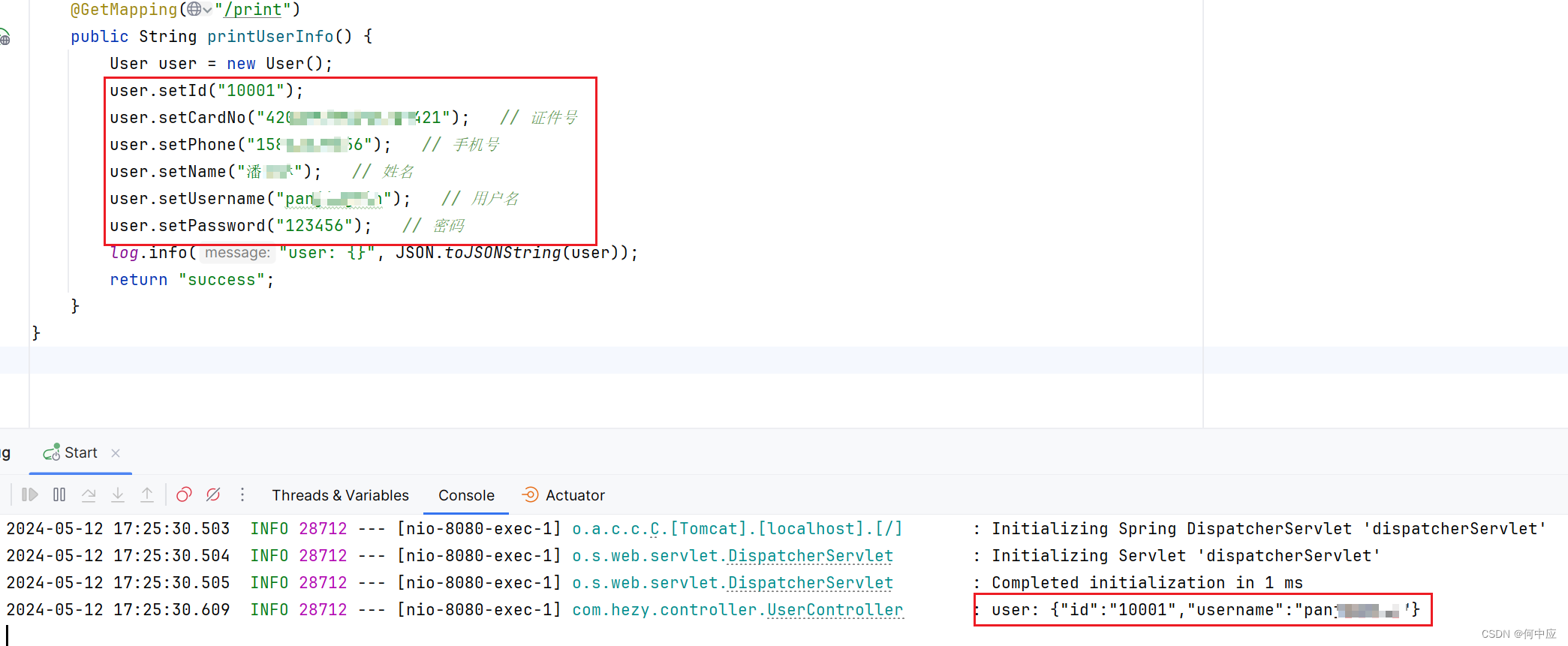
Task: Click the empty highlighted editor line below class brace
Action: point(784,360)
